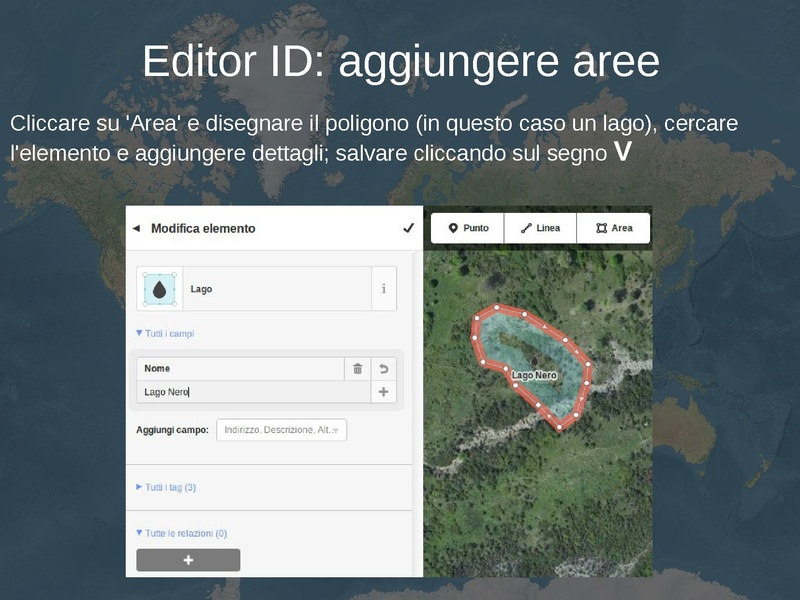Select the Area drawing tool

click(613, 228)
